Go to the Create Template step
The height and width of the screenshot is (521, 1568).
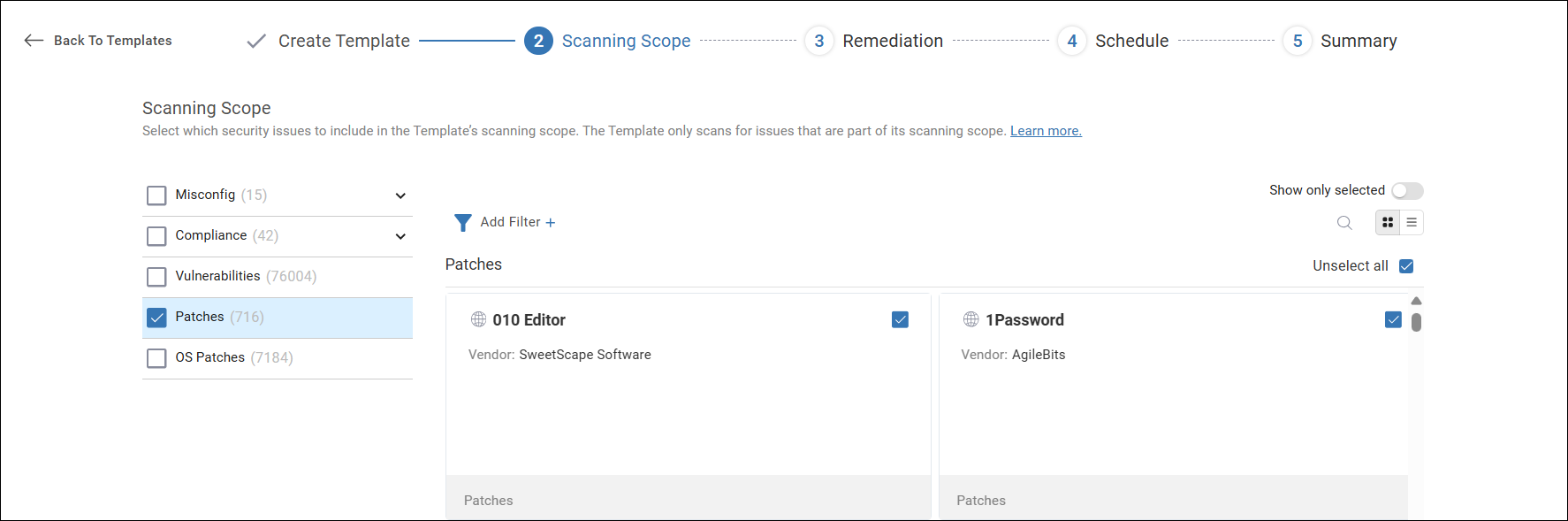pos(344,41)
